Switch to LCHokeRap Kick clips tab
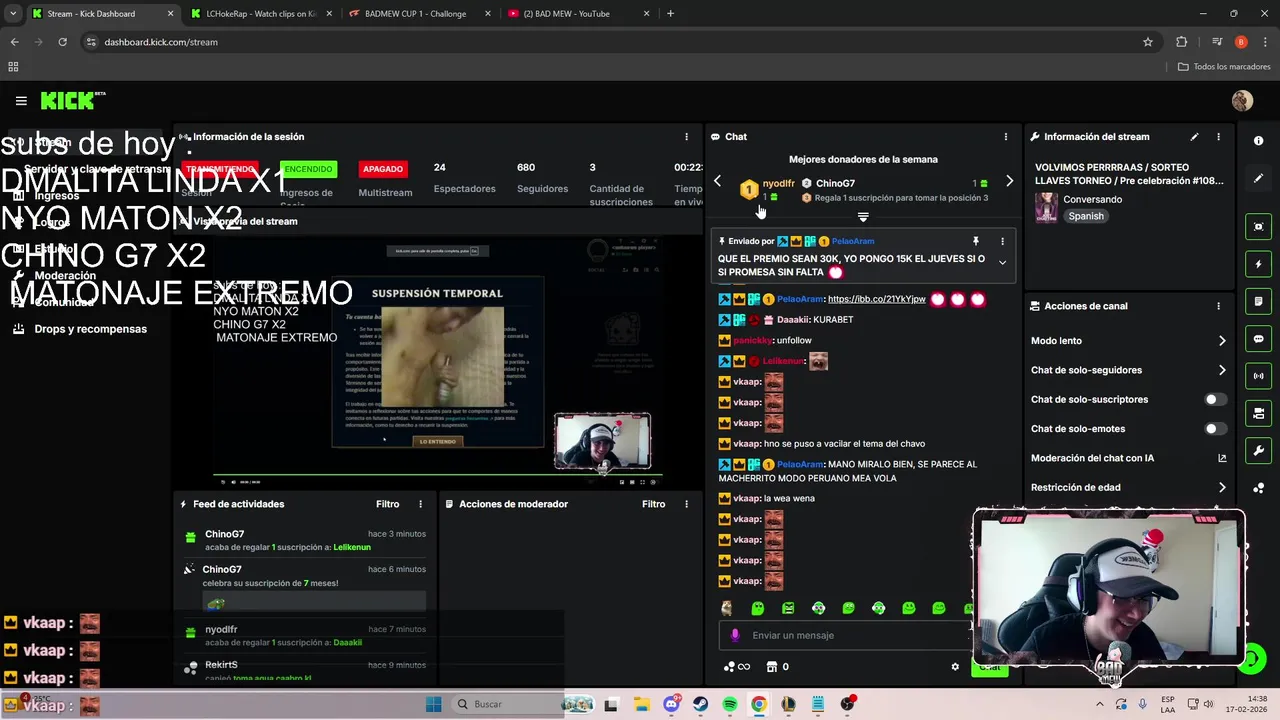The image size is (1280, 720). tap(260, 14)
